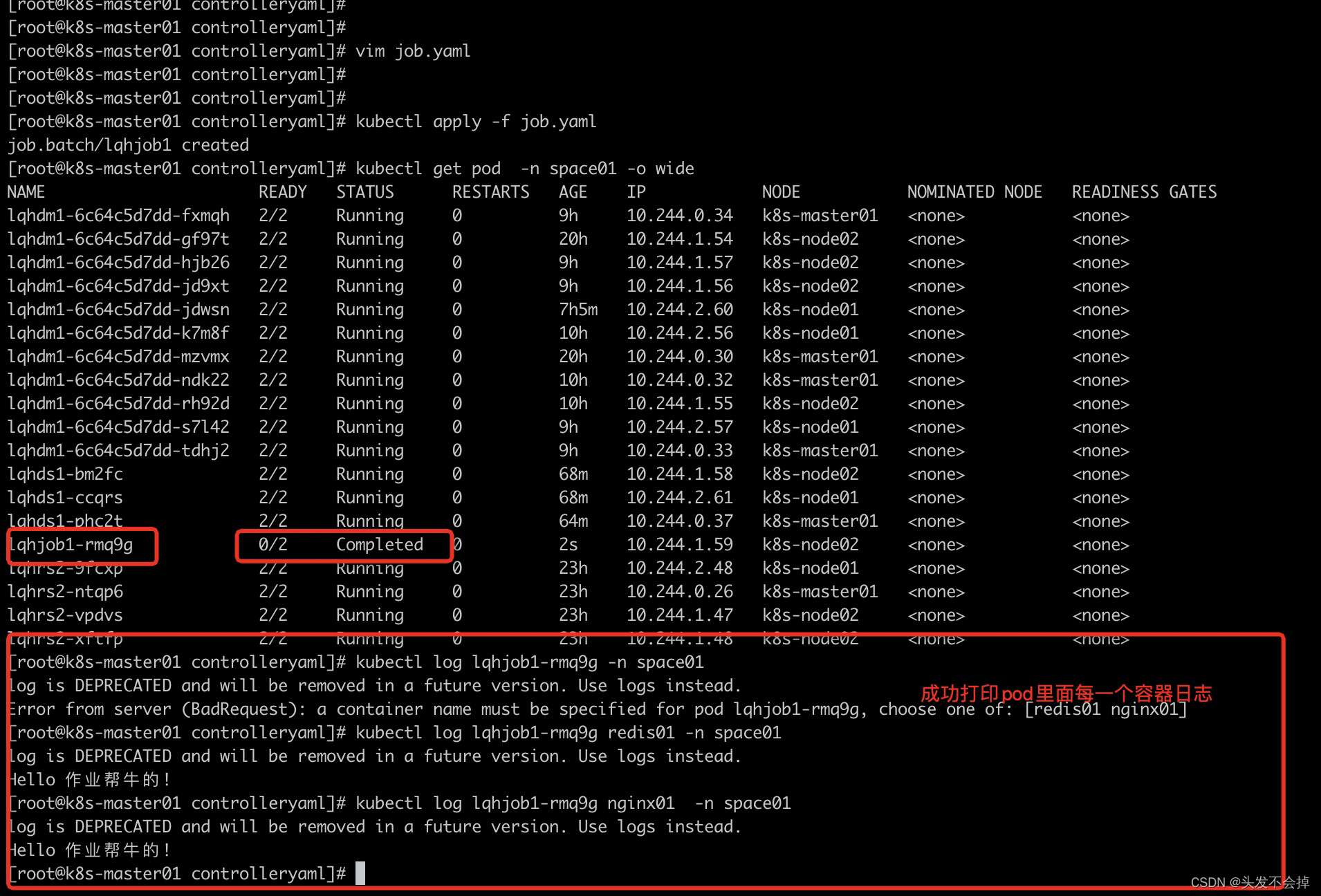The width and height of the screenshot is (1321, 896).
Task: Click pod name lqhdm1-6c64c5d7dd-mzvmx
Action: (118, 357)
